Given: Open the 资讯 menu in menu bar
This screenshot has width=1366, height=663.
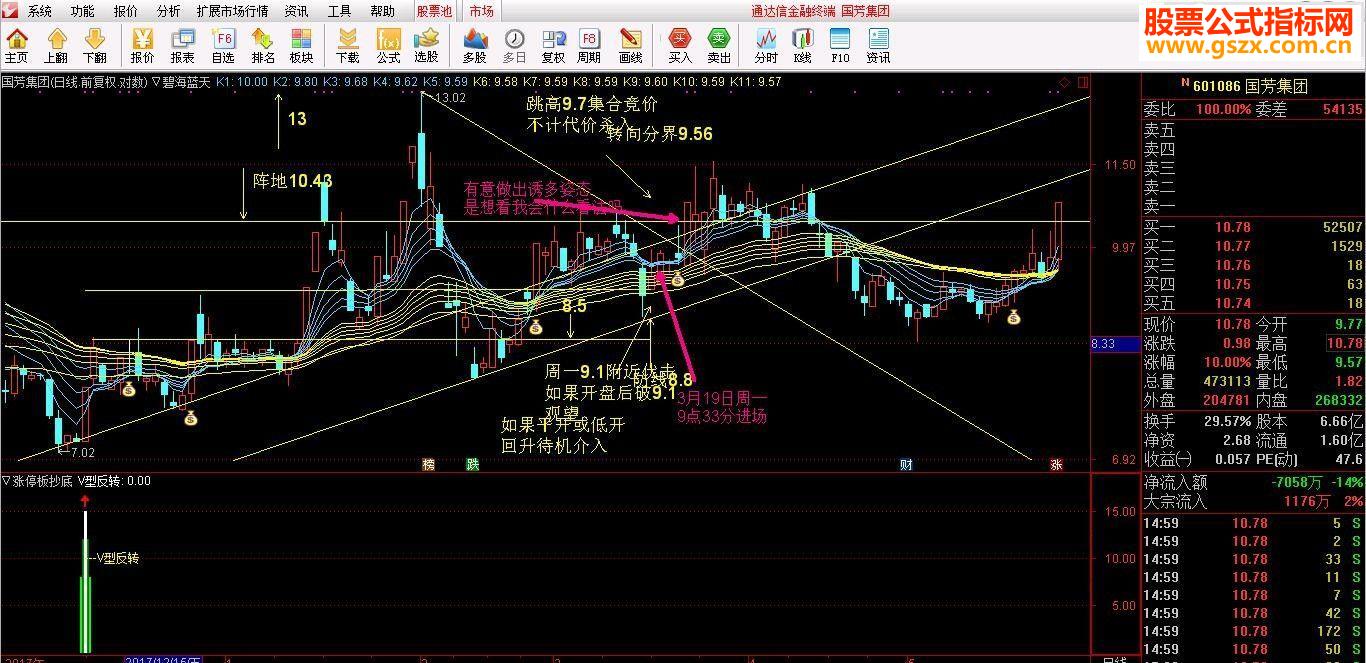Looking at the screenshot, I should (x=297, y=11).
